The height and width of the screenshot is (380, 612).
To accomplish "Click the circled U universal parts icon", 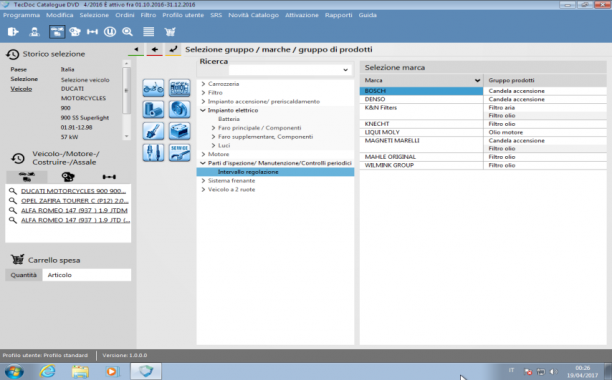I will [110, 32].
